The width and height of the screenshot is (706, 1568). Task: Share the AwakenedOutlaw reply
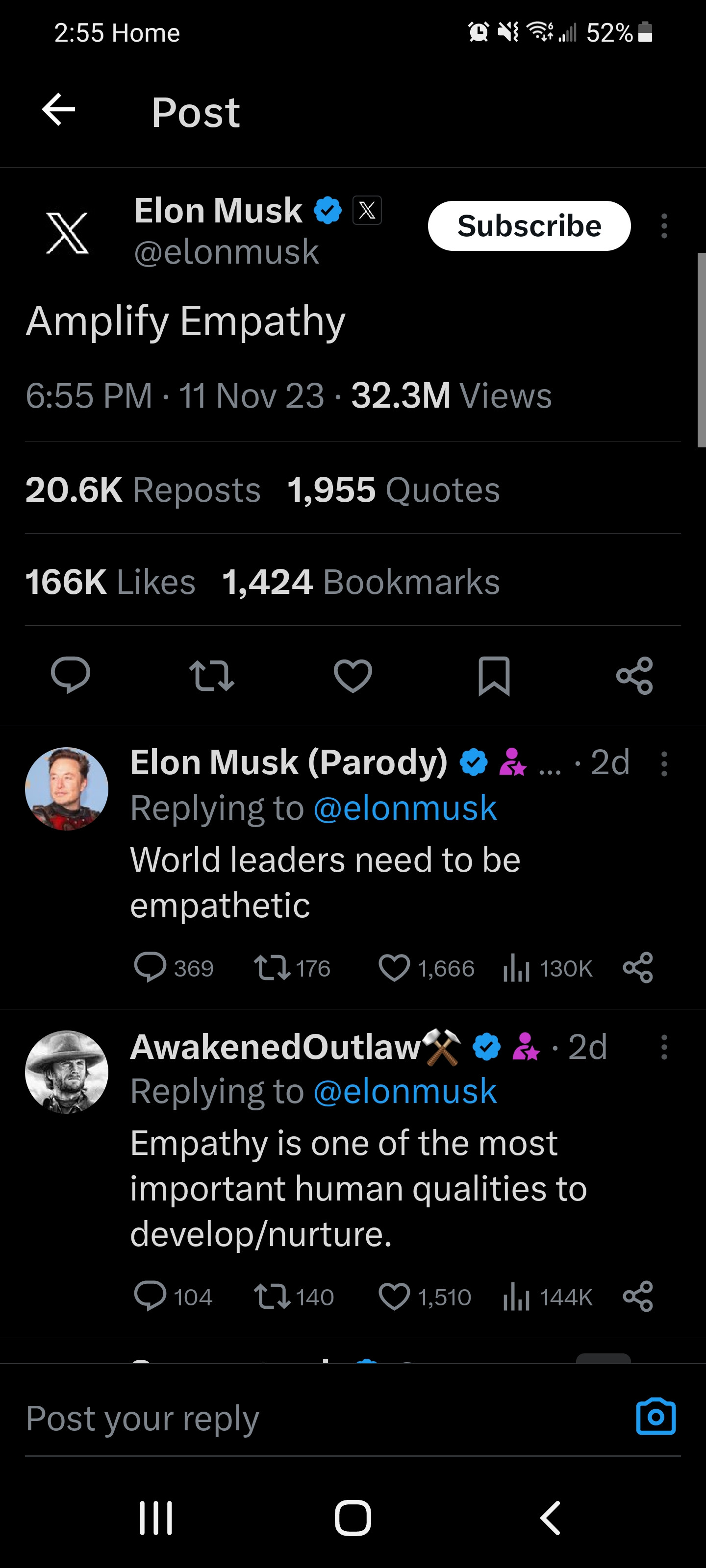click(638, 1297)
